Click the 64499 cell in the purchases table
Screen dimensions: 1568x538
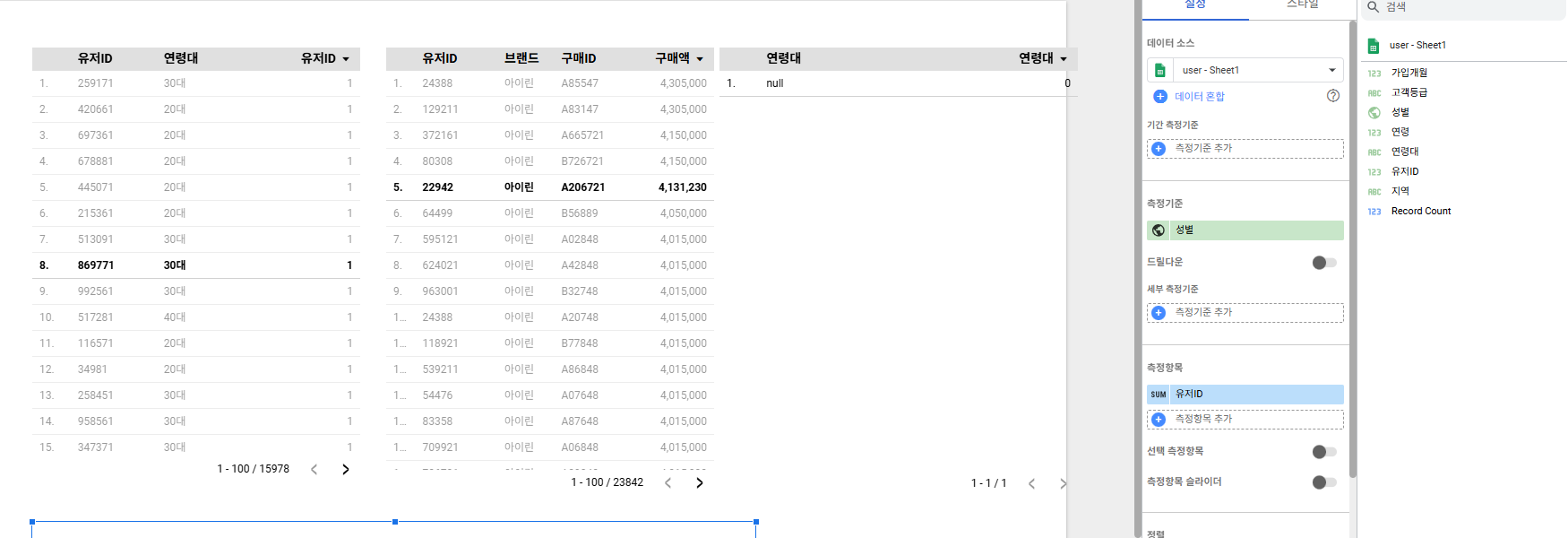pyautogui.click(x=437, y=213)
